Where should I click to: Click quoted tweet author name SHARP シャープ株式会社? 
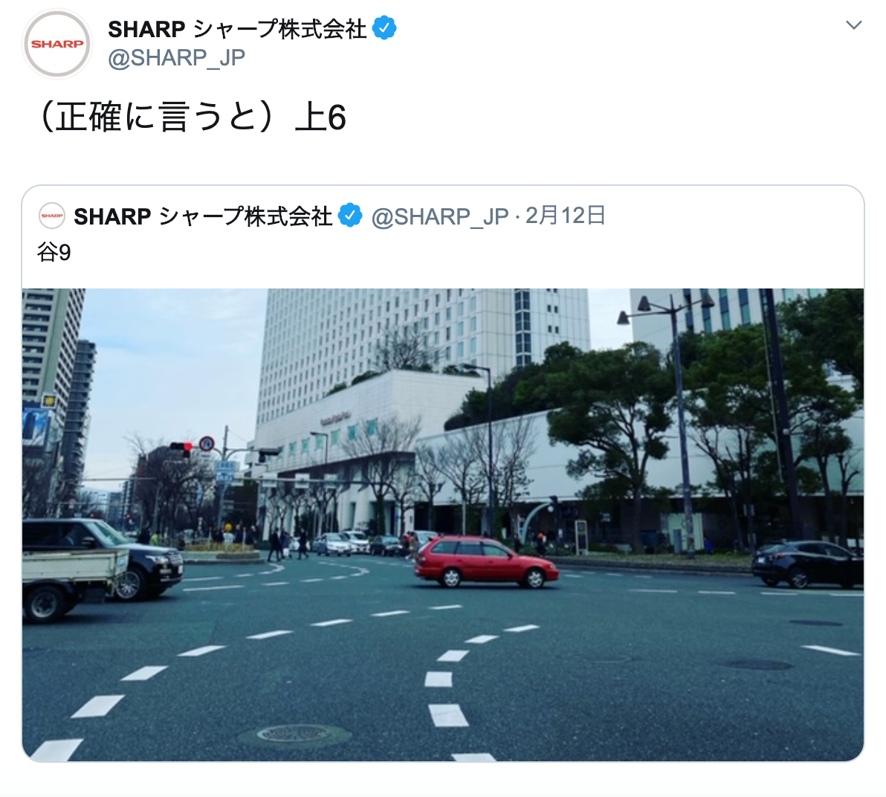pos(203,216)
